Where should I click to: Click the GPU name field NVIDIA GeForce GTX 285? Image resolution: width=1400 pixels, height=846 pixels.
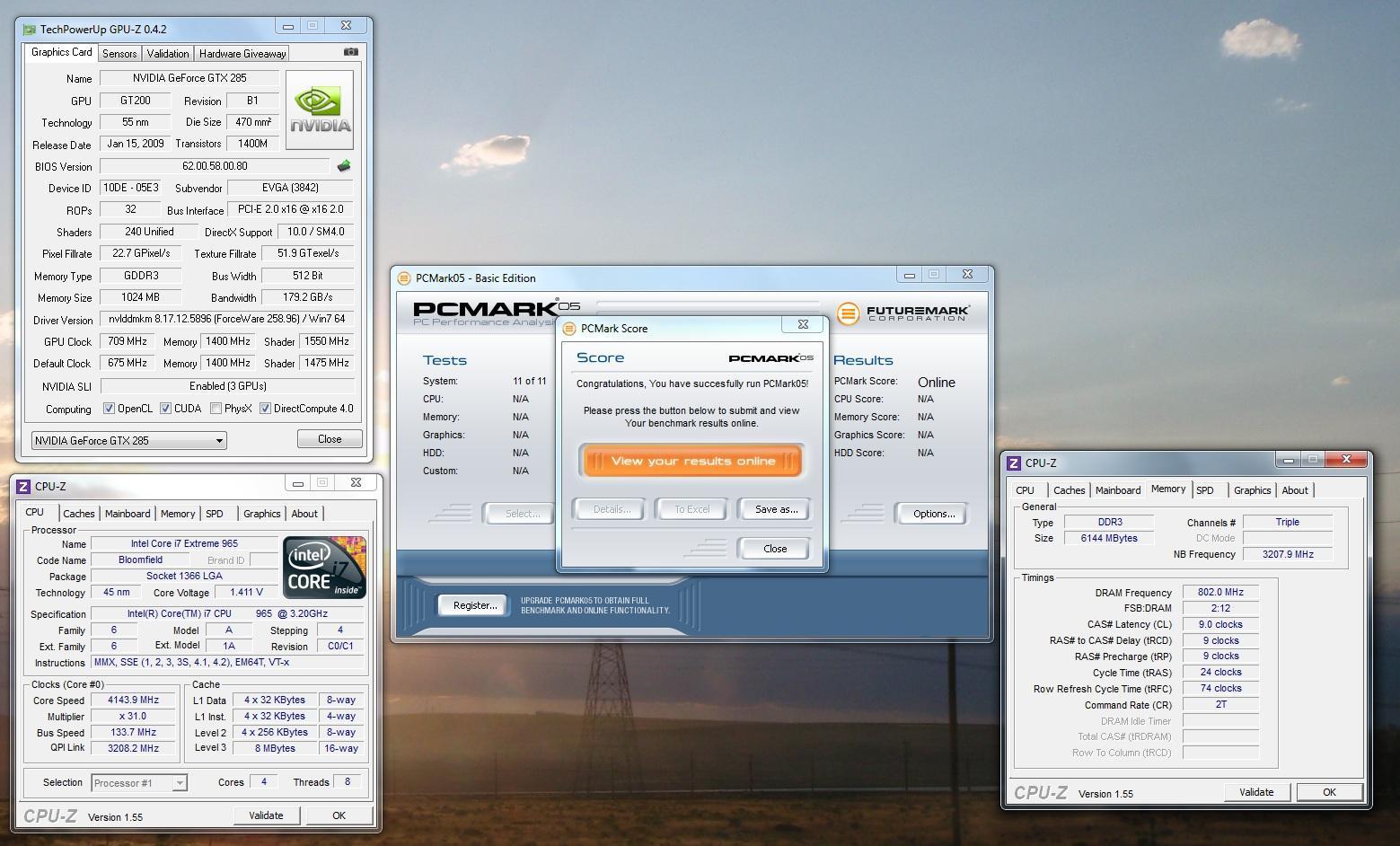189,78
